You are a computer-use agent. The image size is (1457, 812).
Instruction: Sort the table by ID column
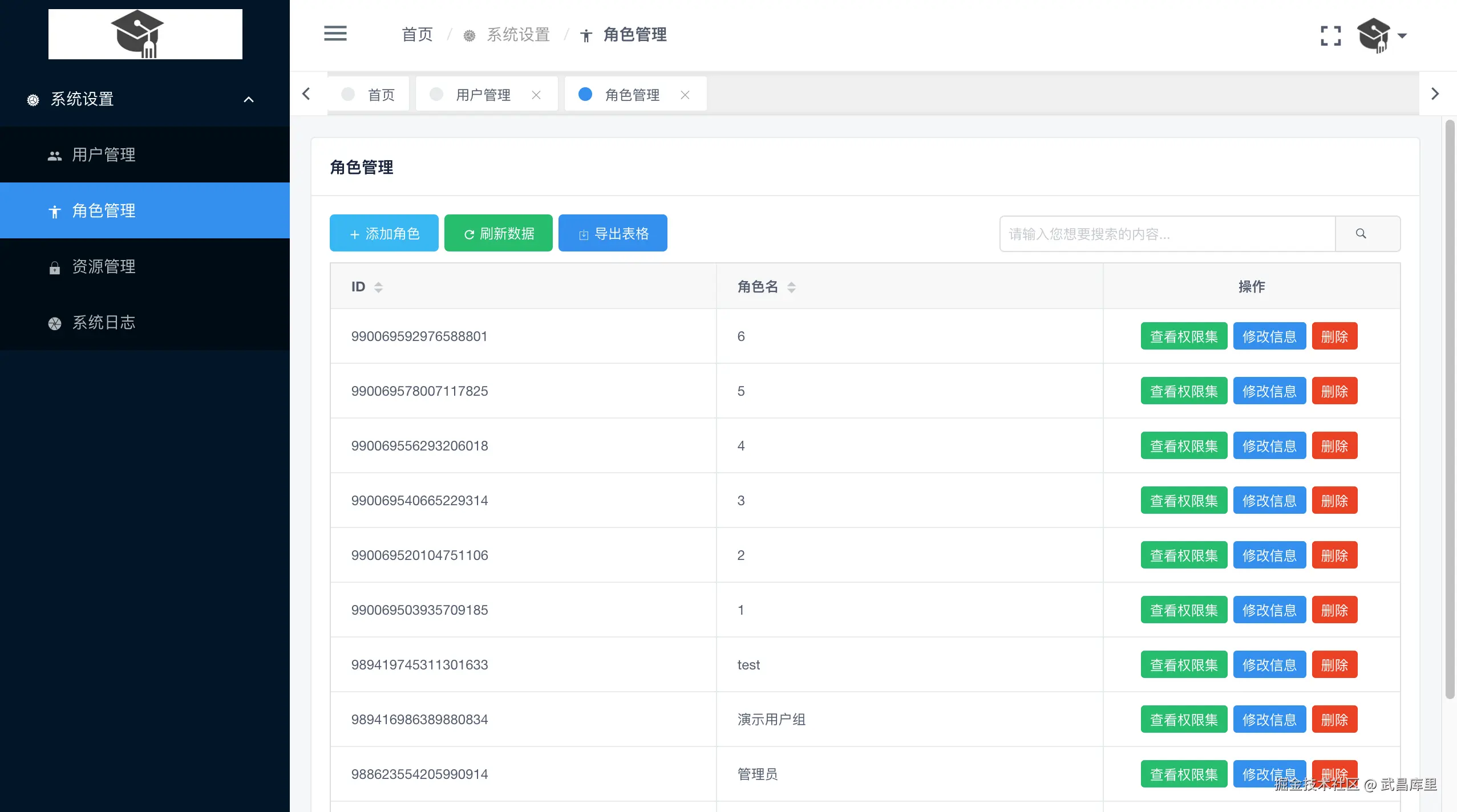pyautogui.click(x=378, y=287)
